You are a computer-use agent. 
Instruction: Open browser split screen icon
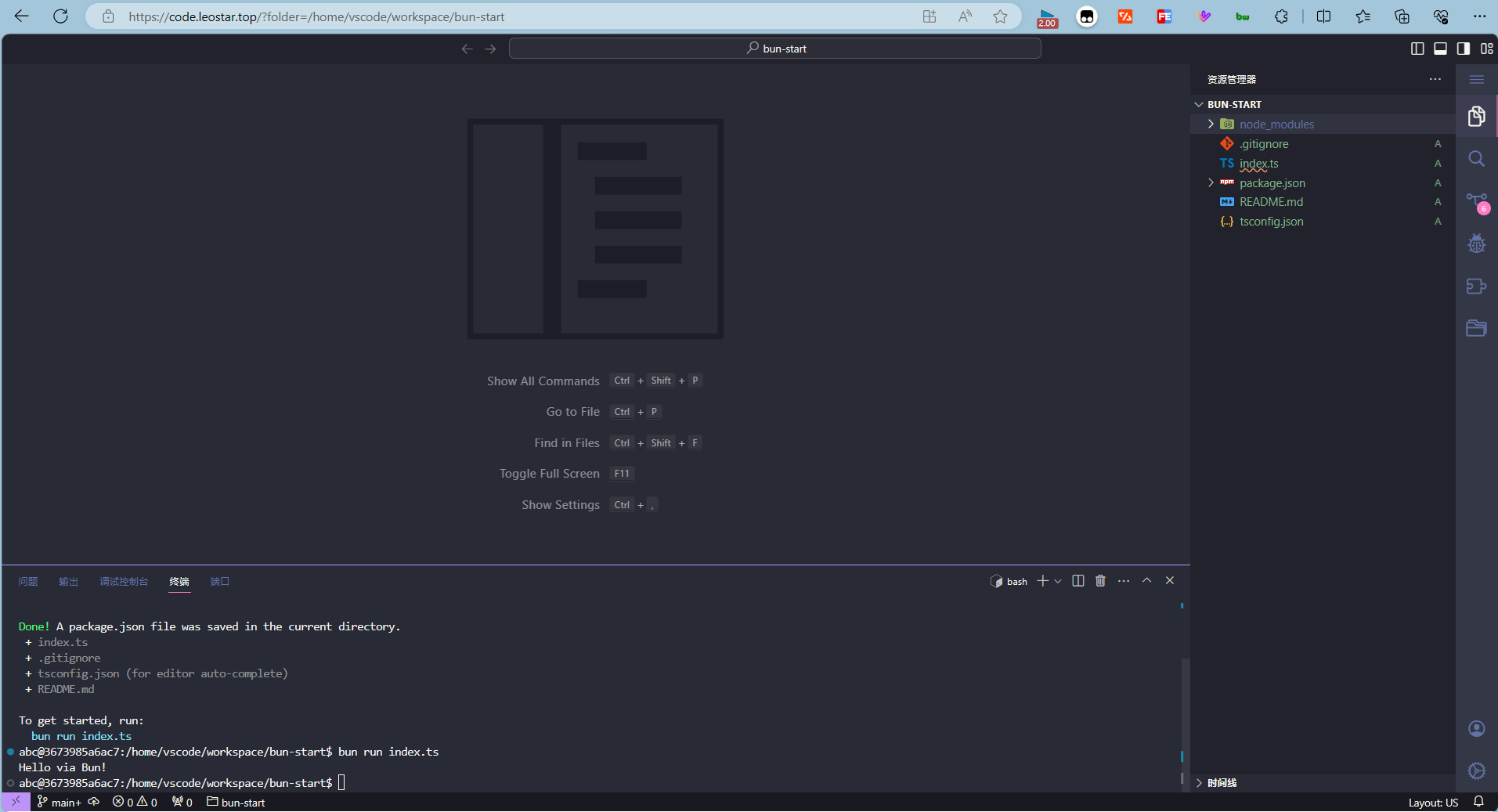coord(1323,16)
